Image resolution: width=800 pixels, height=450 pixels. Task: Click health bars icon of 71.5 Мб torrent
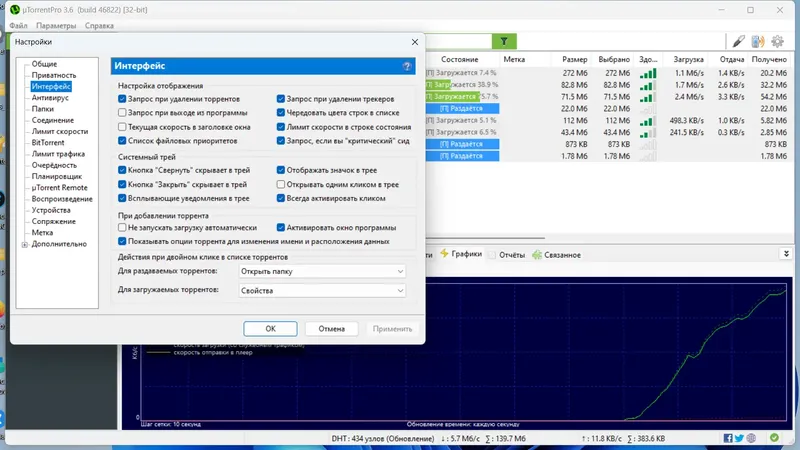648,97
